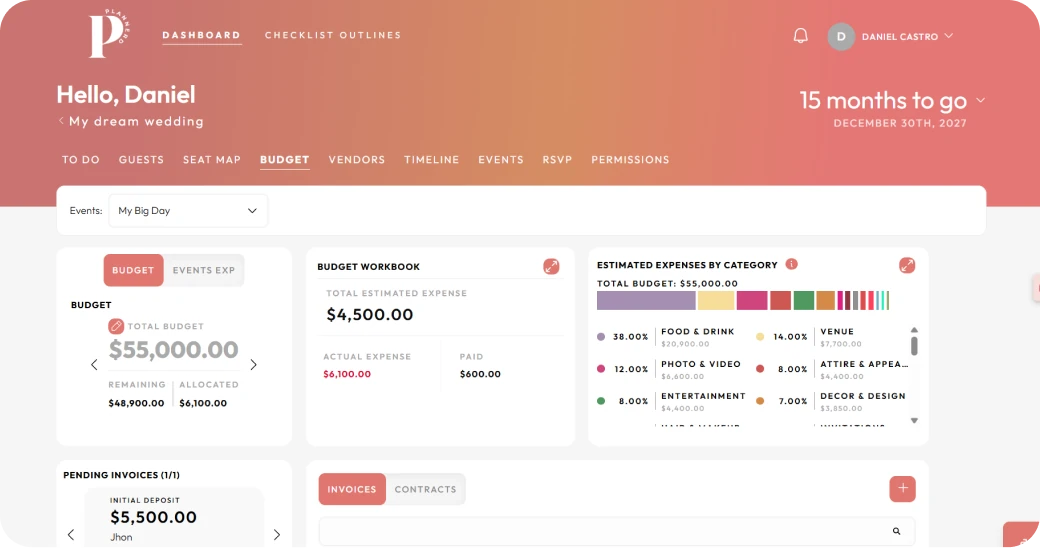The width and height of the screenshot is (1040, 548).
Task: Click the plus button to add invoice
Action: click(x=903, y=489)
